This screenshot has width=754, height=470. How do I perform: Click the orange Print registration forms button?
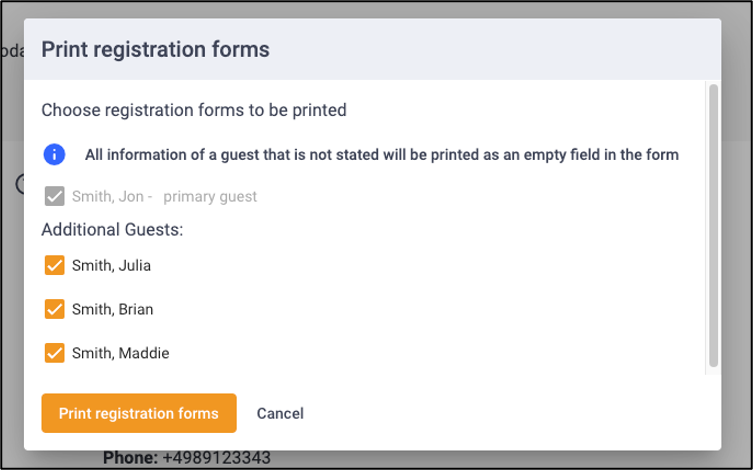click(139, 413)
